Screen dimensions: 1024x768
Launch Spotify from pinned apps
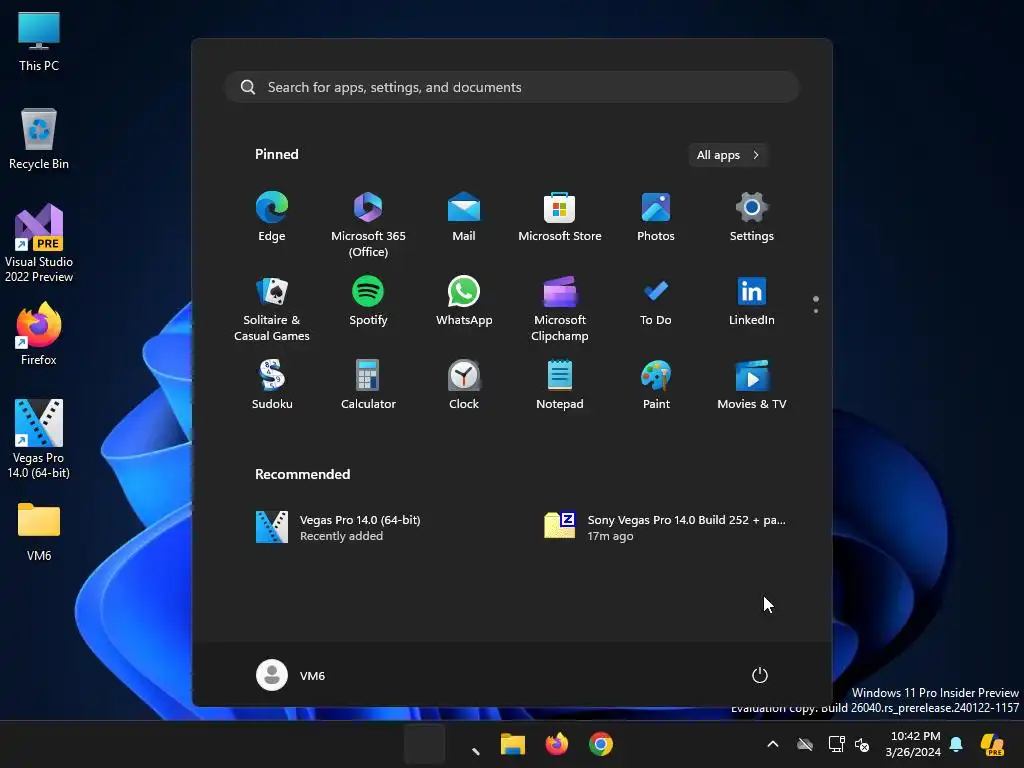[x=368, y=301]
